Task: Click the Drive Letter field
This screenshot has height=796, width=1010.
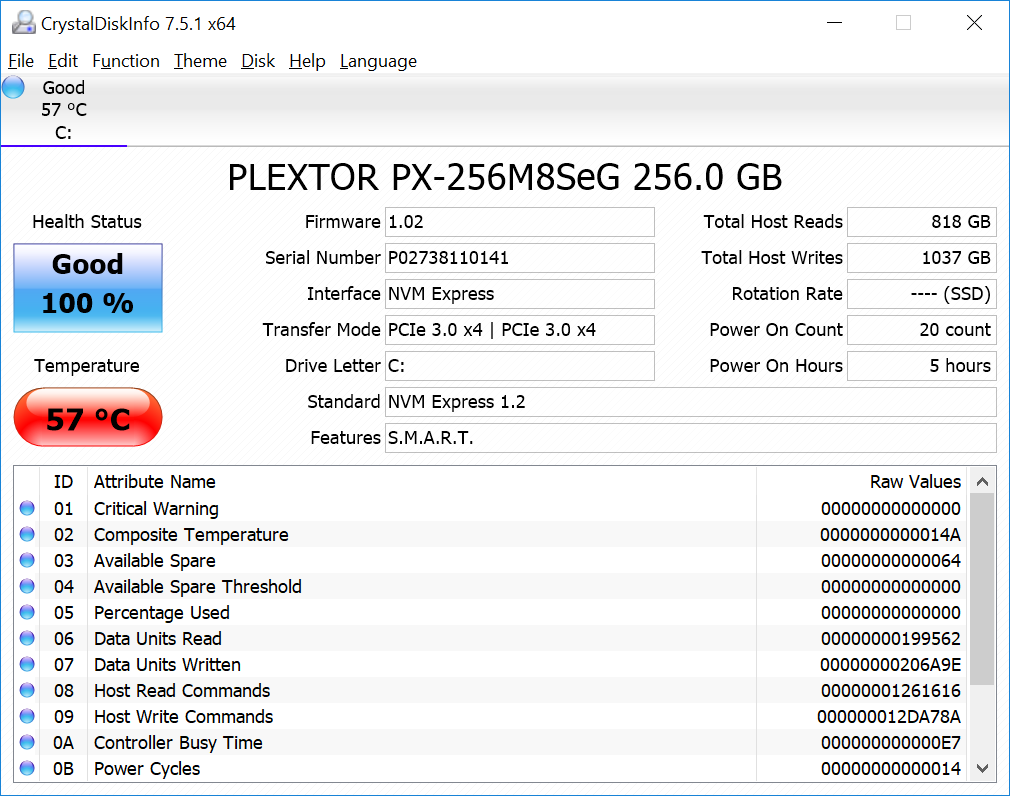Action: click(x=520, y=366)
